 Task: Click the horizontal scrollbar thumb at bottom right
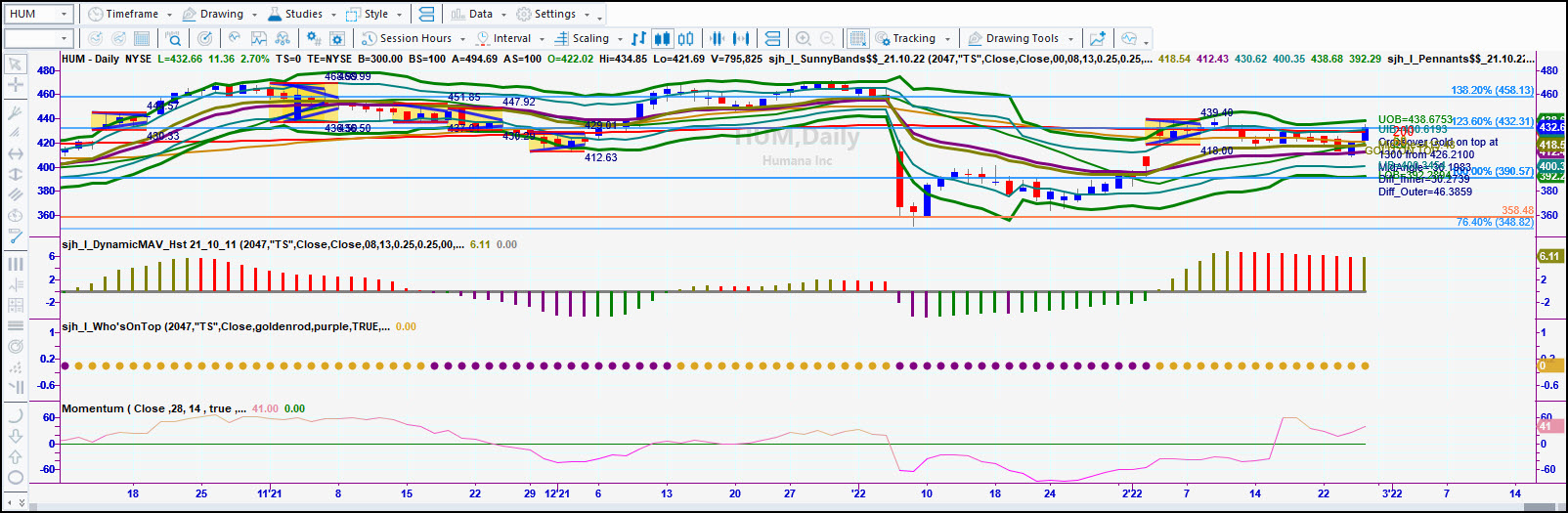(x=1538, y=506)
